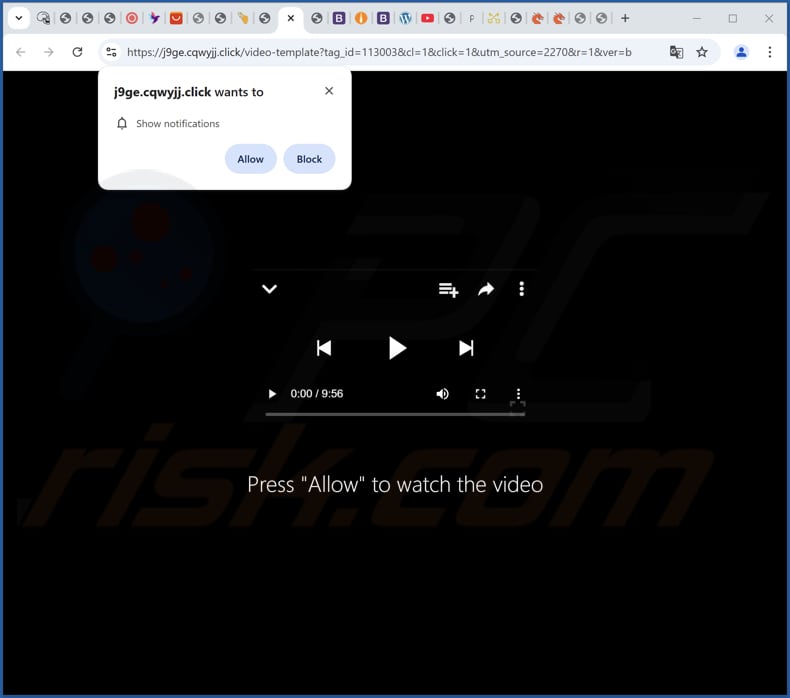790x698 pixels.
Task: Go forward to the next page
Action: (x=49, y=52)
